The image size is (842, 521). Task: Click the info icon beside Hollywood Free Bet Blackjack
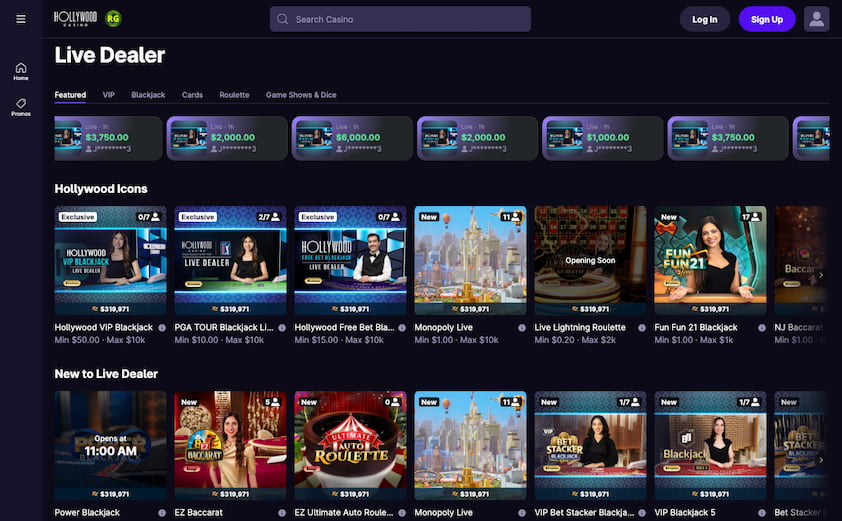402,328
